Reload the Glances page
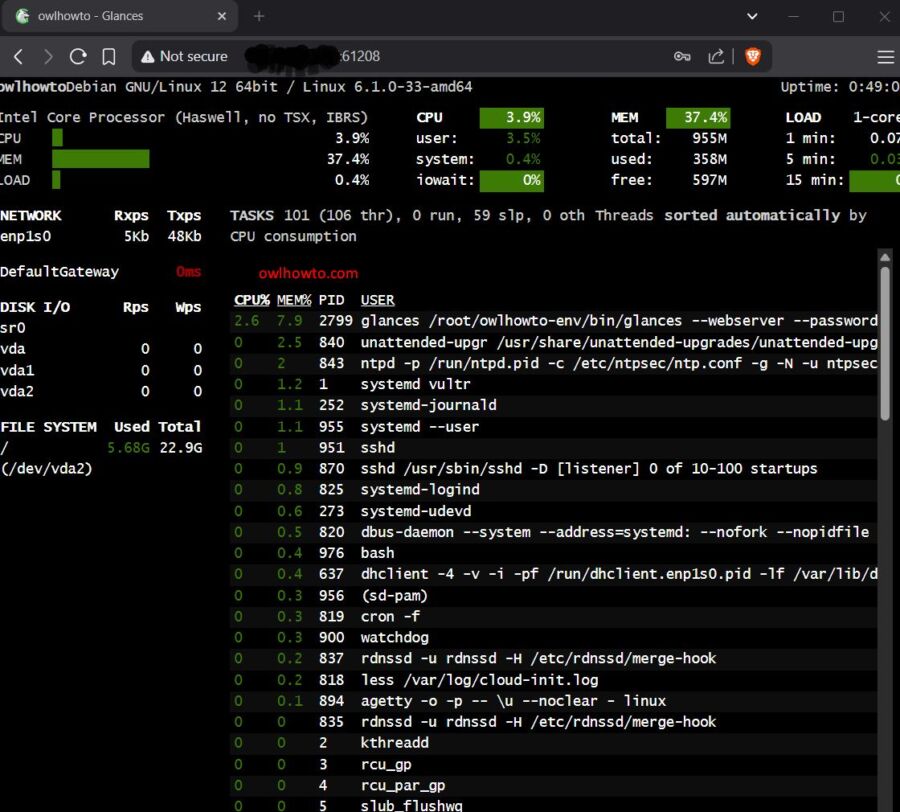Viewport: 900px width, 812px height. click(x=78, y=56)
